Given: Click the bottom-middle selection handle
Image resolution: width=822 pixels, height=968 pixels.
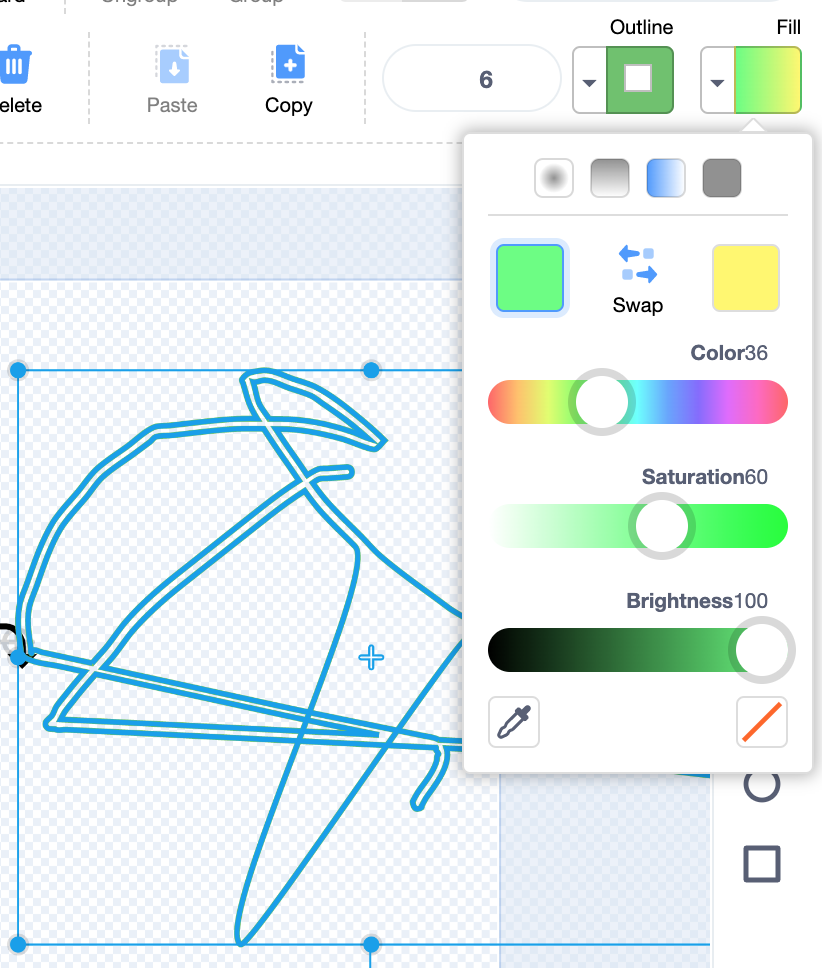Looking at the screenshot, I should pos(371,944).
